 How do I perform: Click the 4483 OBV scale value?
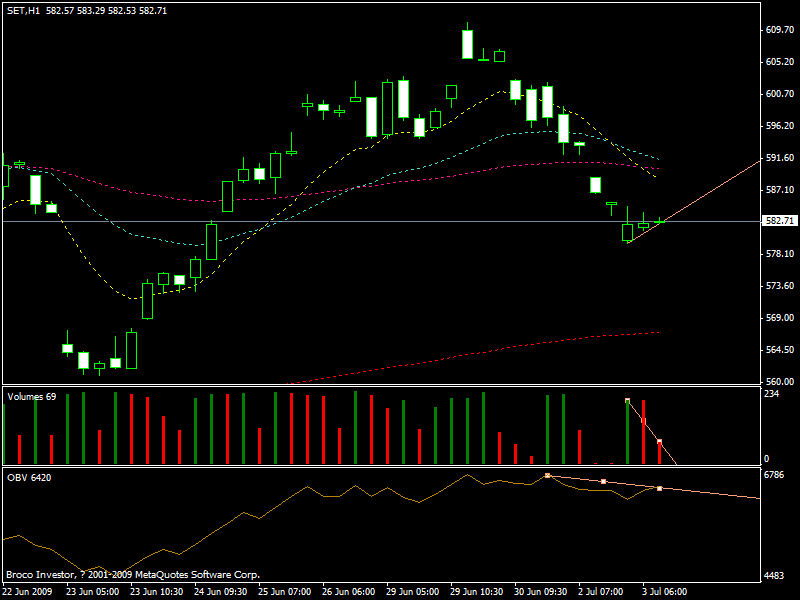point(774,576)
